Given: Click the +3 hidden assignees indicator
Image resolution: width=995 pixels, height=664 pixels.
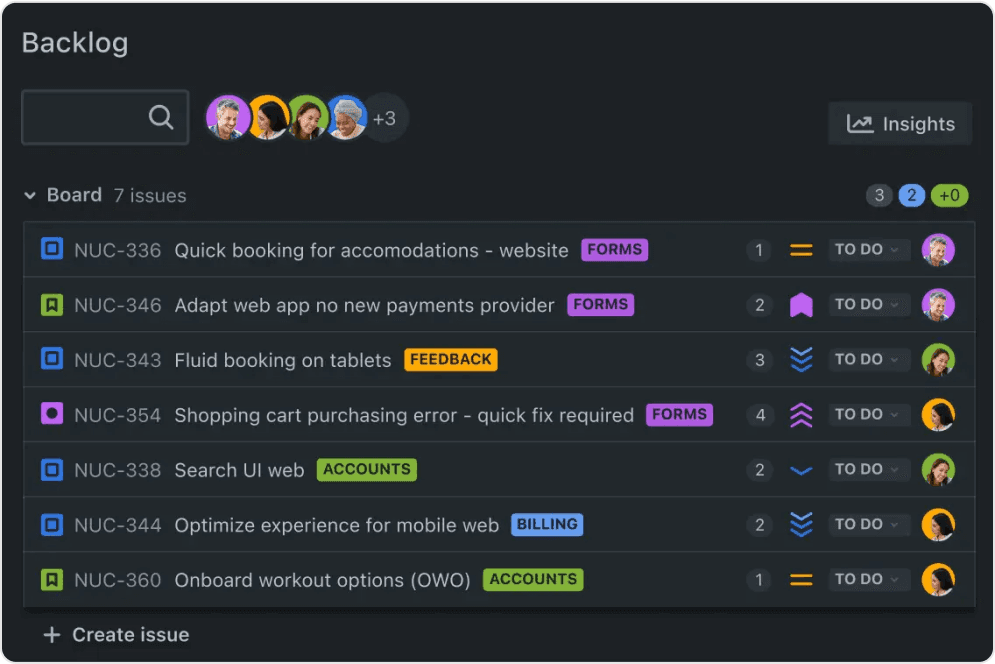Looking at the screenshot, I should click(386, 118).
